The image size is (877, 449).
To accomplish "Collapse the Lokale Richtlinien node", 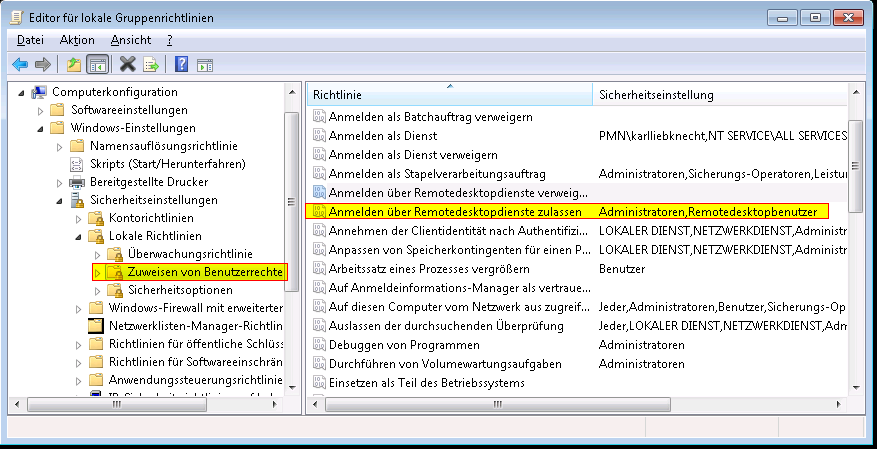I will pos(78,236).
